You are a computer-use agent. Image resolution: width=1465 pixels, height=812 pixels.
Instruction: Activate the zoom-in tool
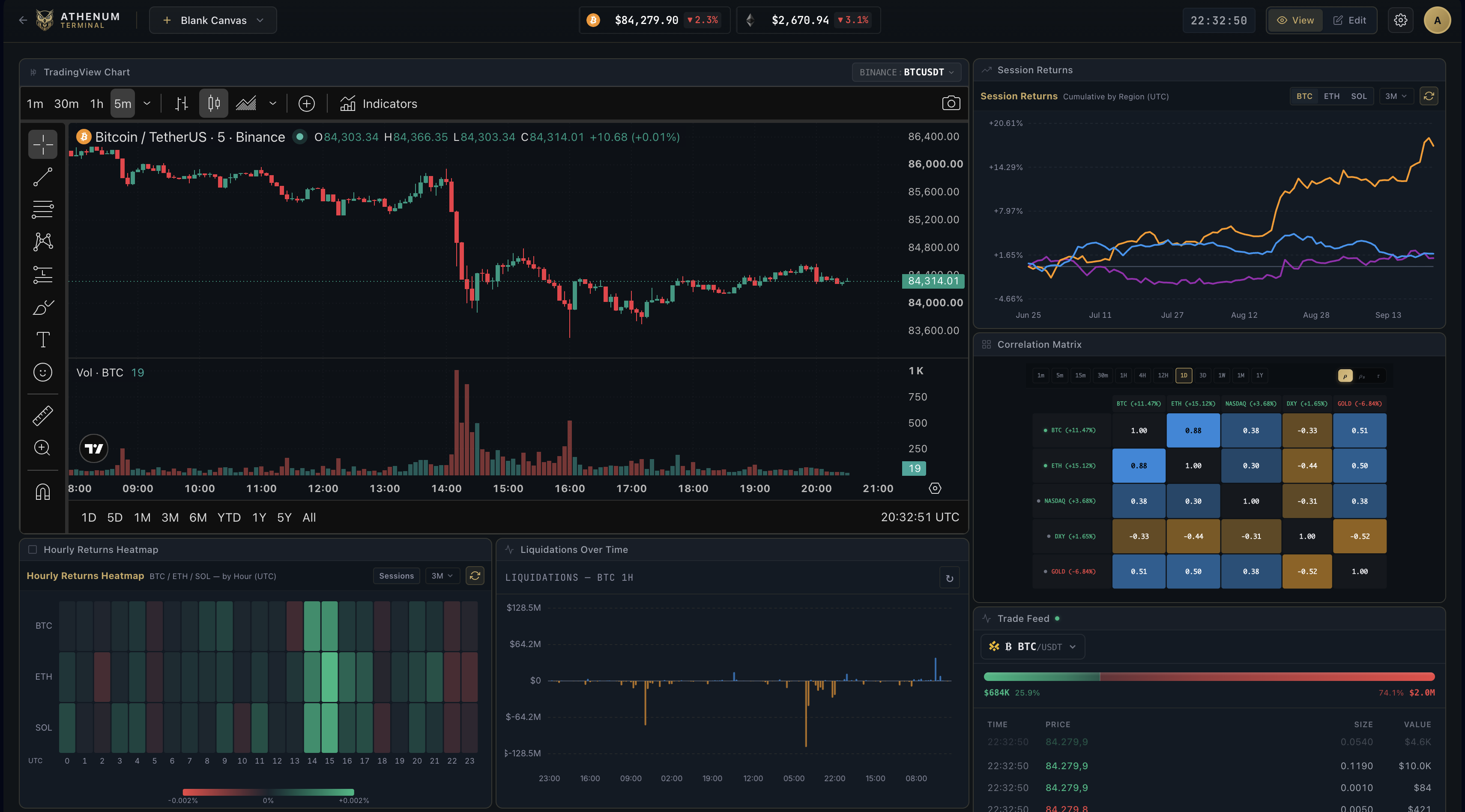click(x=43, y=448)
